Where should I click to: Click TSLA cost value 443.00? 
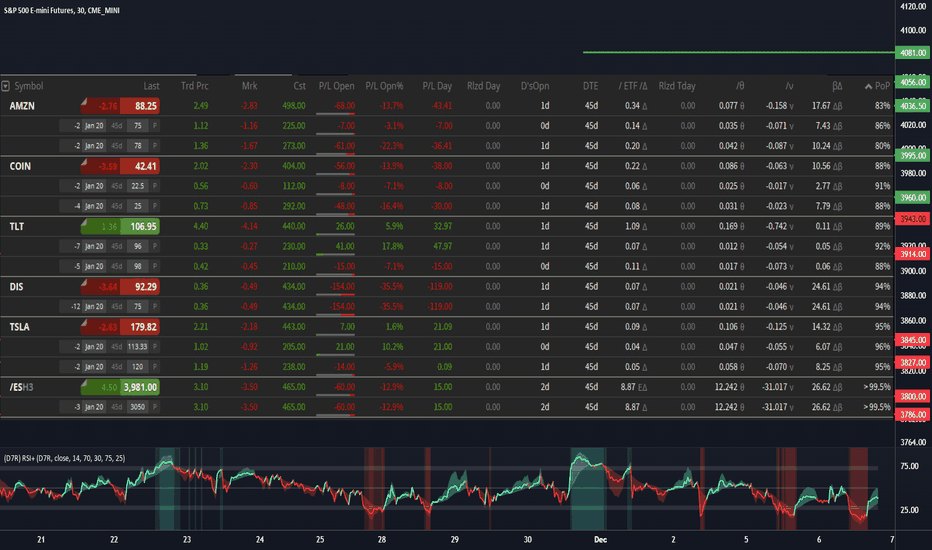294,327
